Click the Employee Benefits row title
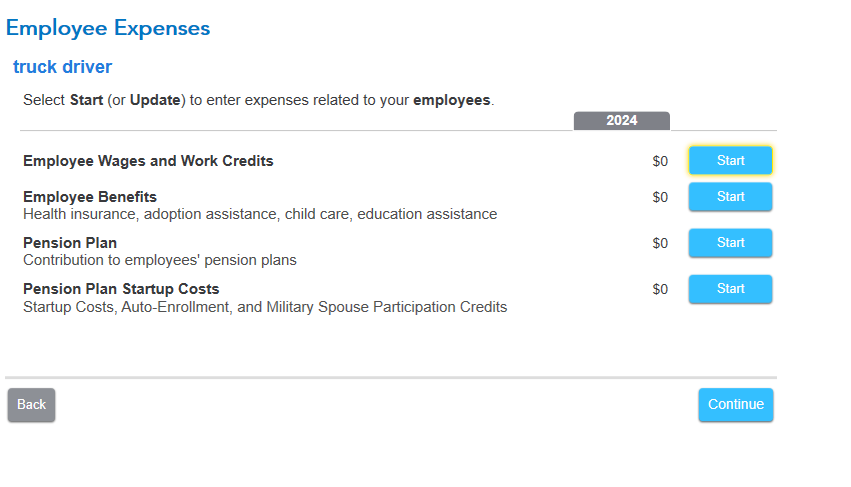 pos(90,197)
